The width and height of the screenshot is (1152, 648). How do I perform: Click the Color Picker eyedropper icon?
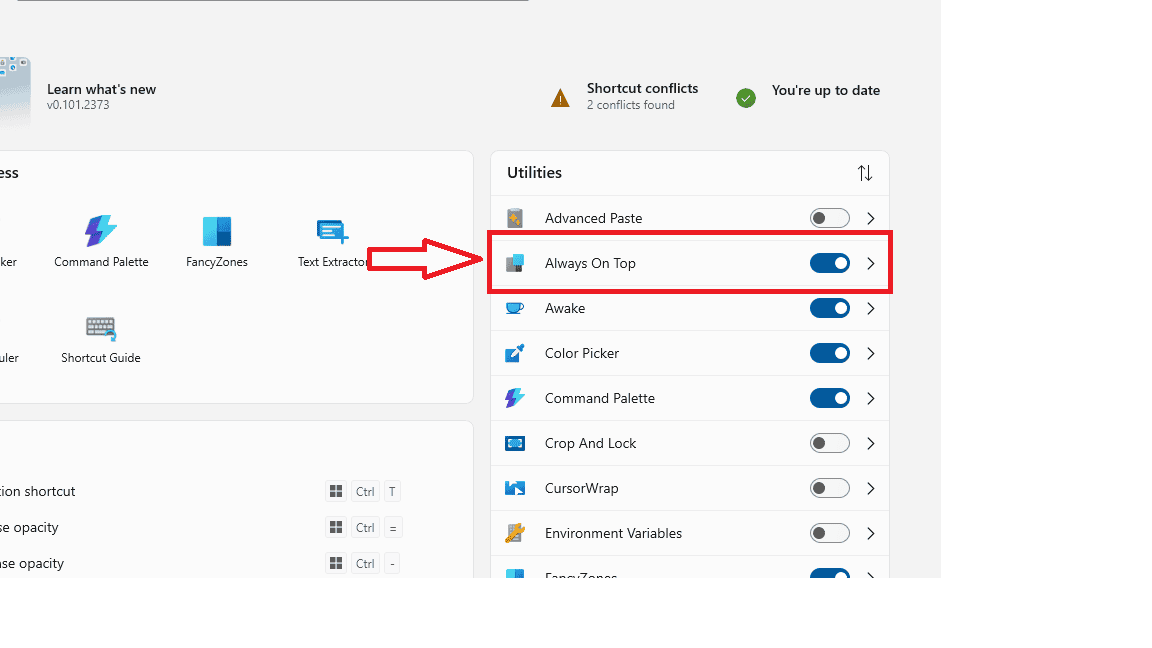[x=515, y=353]
